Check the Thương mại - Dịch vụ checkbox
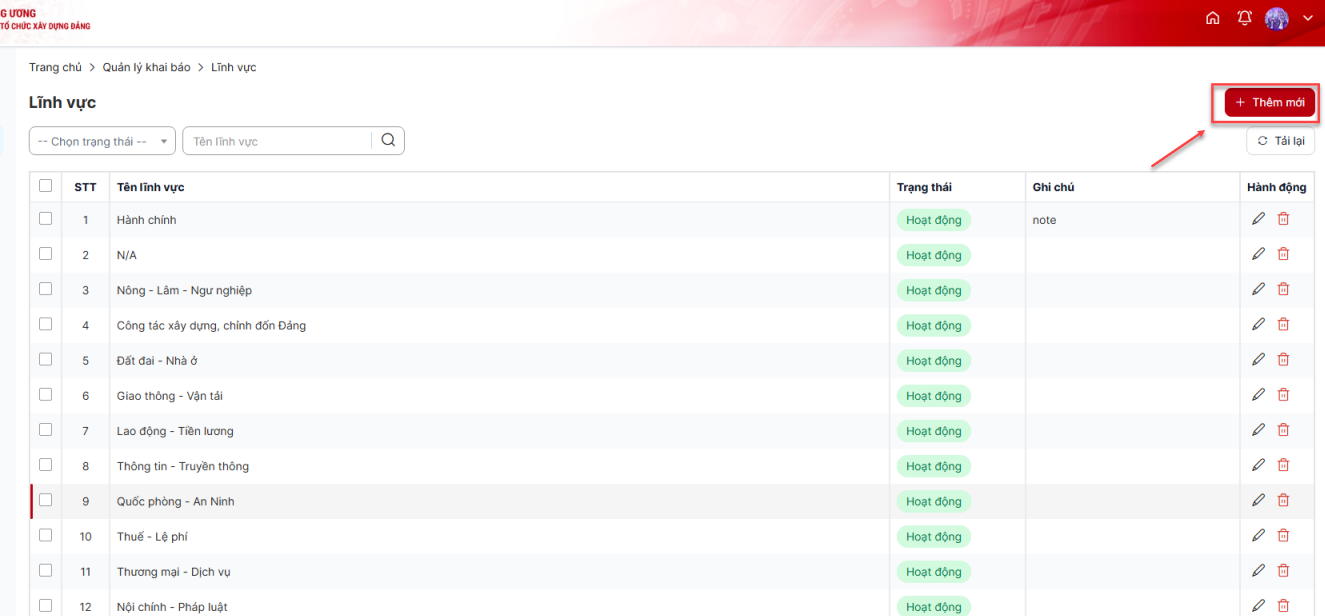 tap(45, 570)
